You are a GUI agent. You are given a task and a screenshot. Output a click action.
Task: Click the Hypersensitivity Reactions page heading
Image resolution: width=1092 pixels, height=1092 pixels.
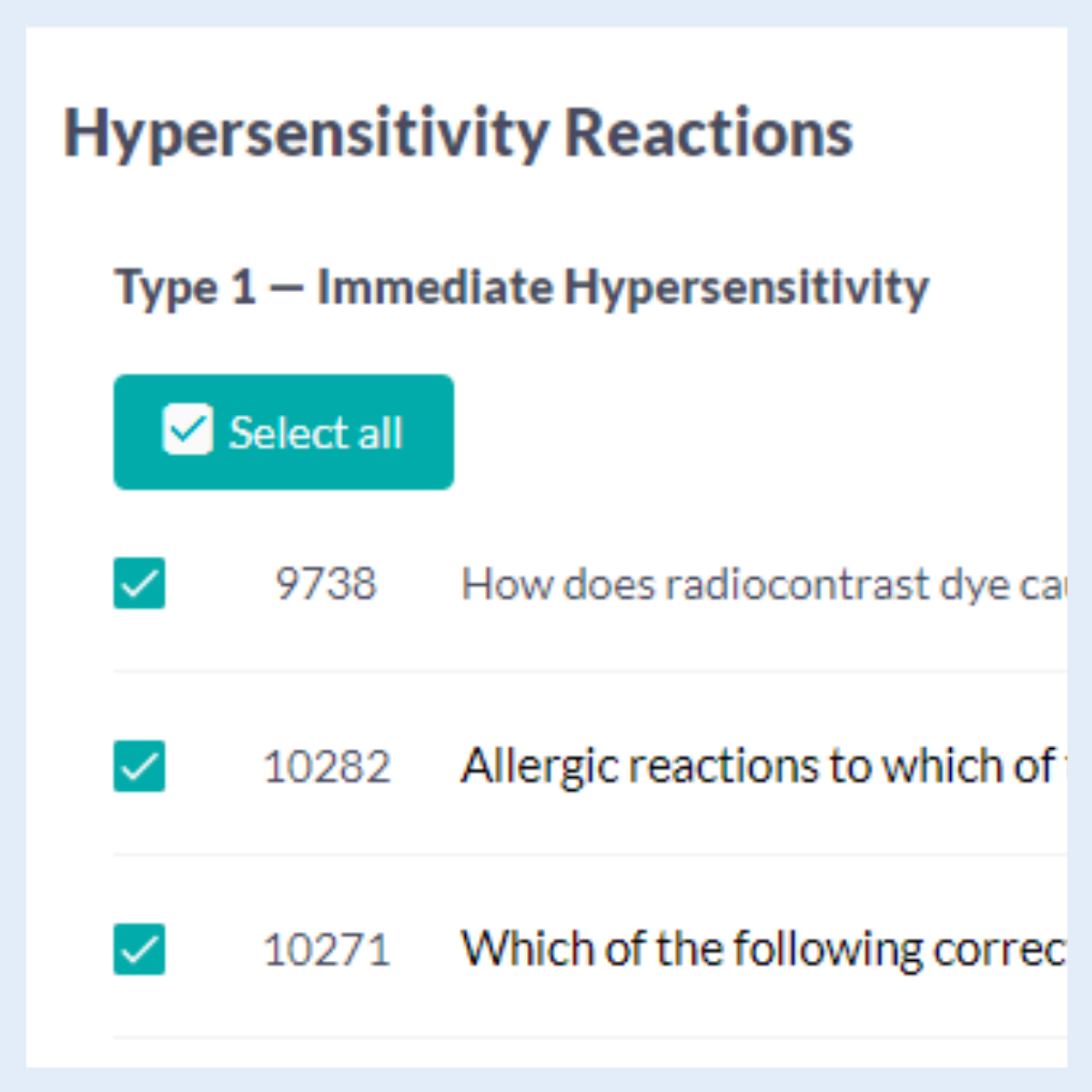(458, 134)
